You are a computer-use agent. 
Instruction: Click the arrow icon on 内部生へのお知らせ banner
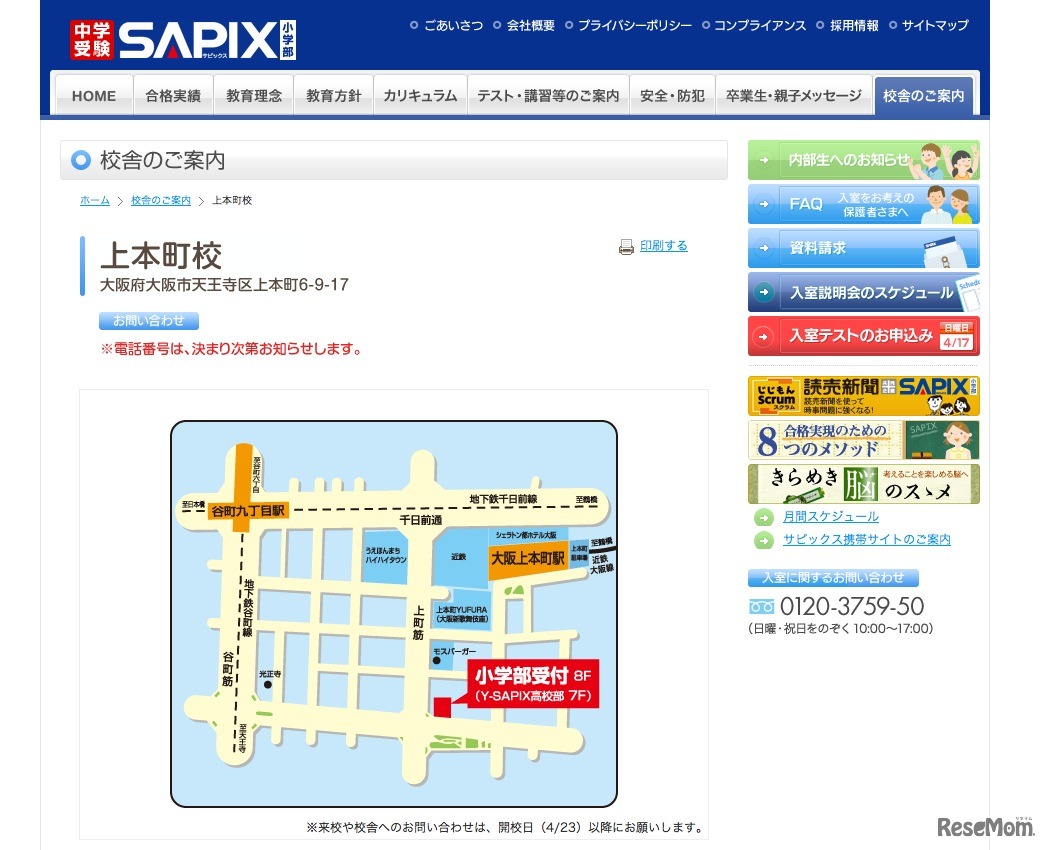763,160
